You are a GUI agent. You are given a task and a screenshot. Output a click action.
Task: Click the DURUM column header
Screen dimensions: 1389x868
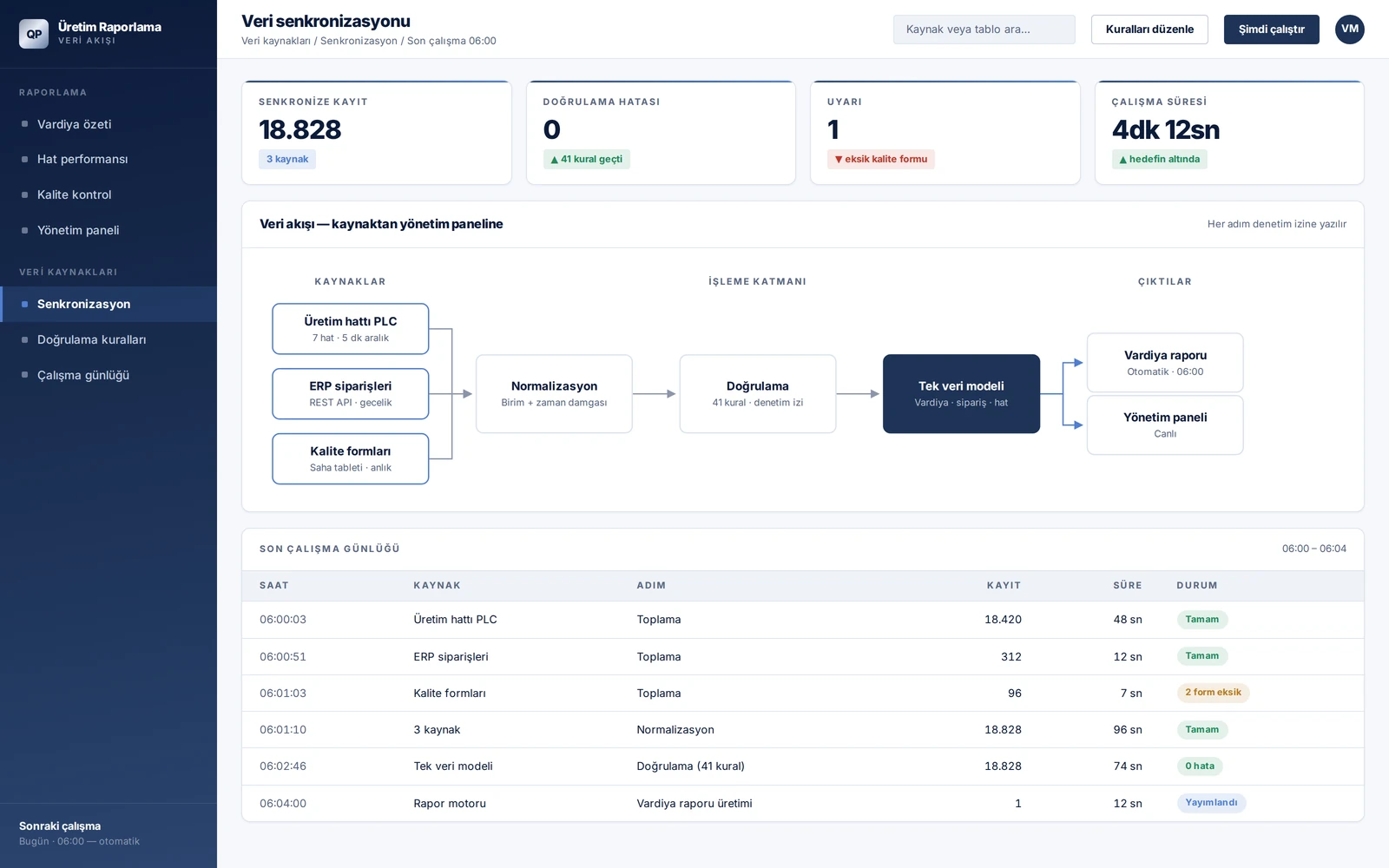pyautogui.click(x=1197, y=586)
